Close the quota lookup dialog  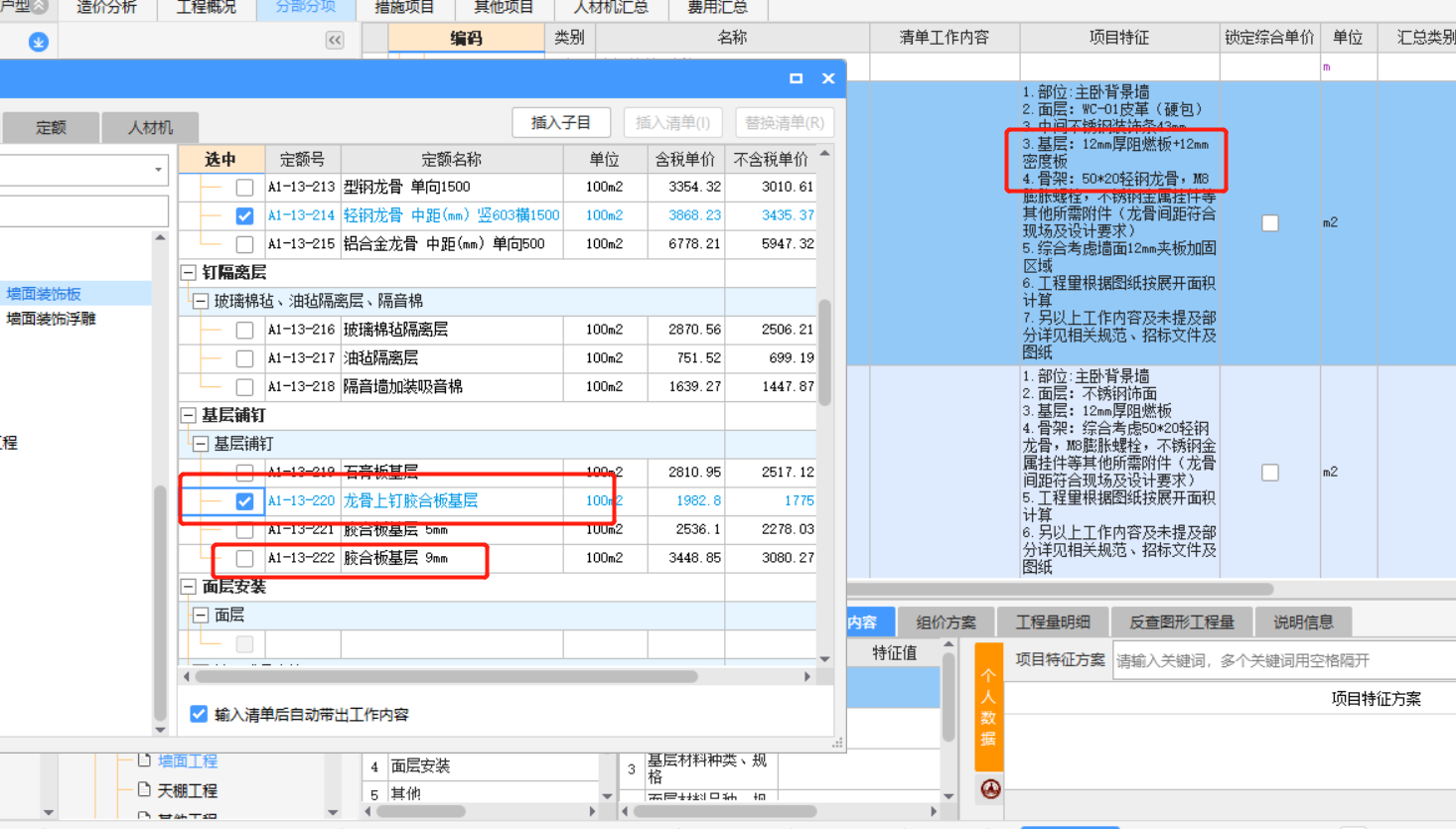[x=828, y=78]
